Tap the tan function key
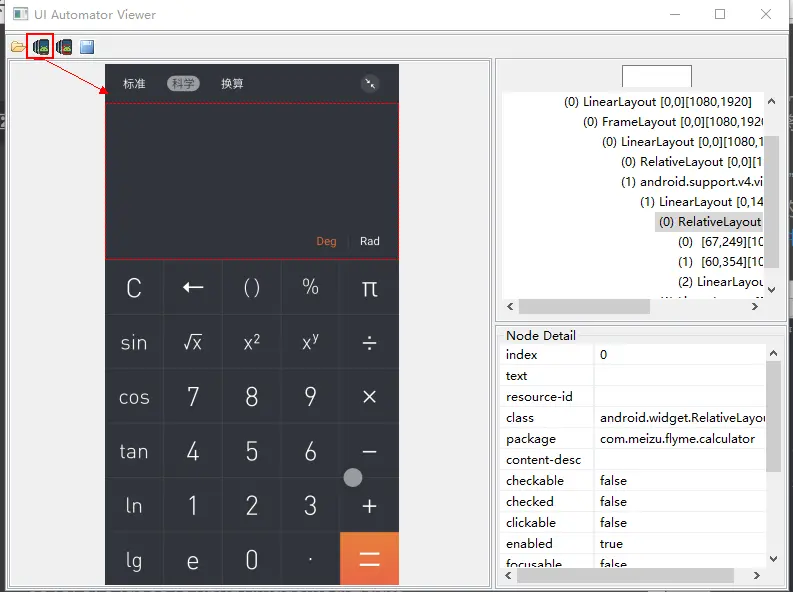This screenshot has width=793, height=592. [134, 451]
